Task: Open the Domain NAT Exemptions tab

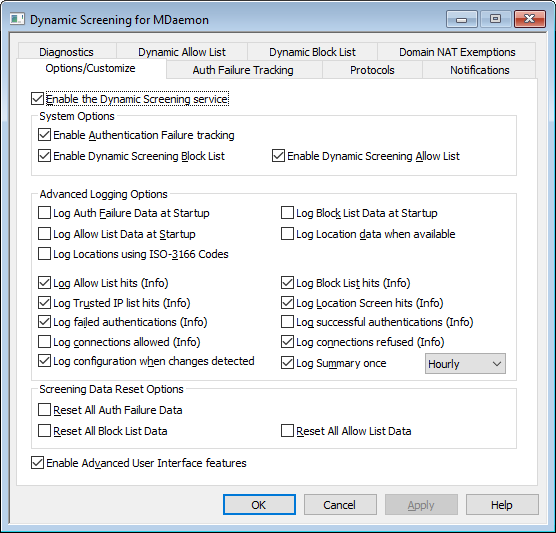Action: (x=457, y=52)
